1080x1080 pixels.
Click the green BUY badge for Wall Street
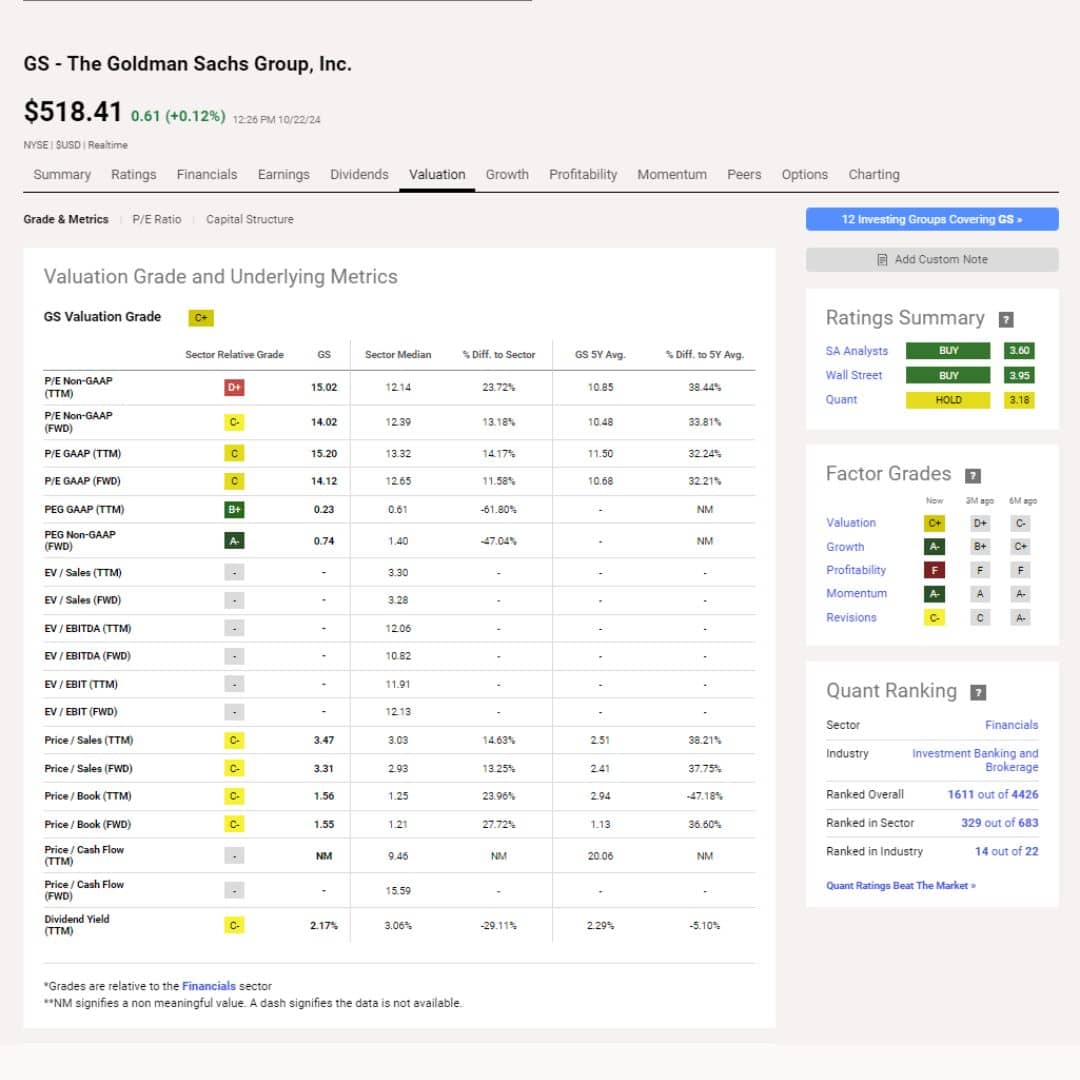[x=948, y=375]
